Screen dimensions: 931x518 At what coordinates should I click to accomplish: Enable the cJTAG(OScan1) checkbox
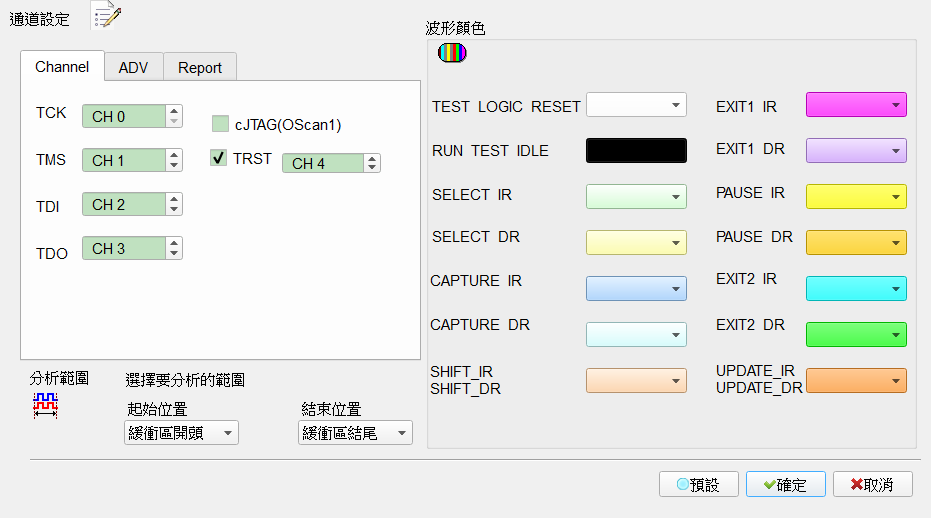click(x=220, y=124)
